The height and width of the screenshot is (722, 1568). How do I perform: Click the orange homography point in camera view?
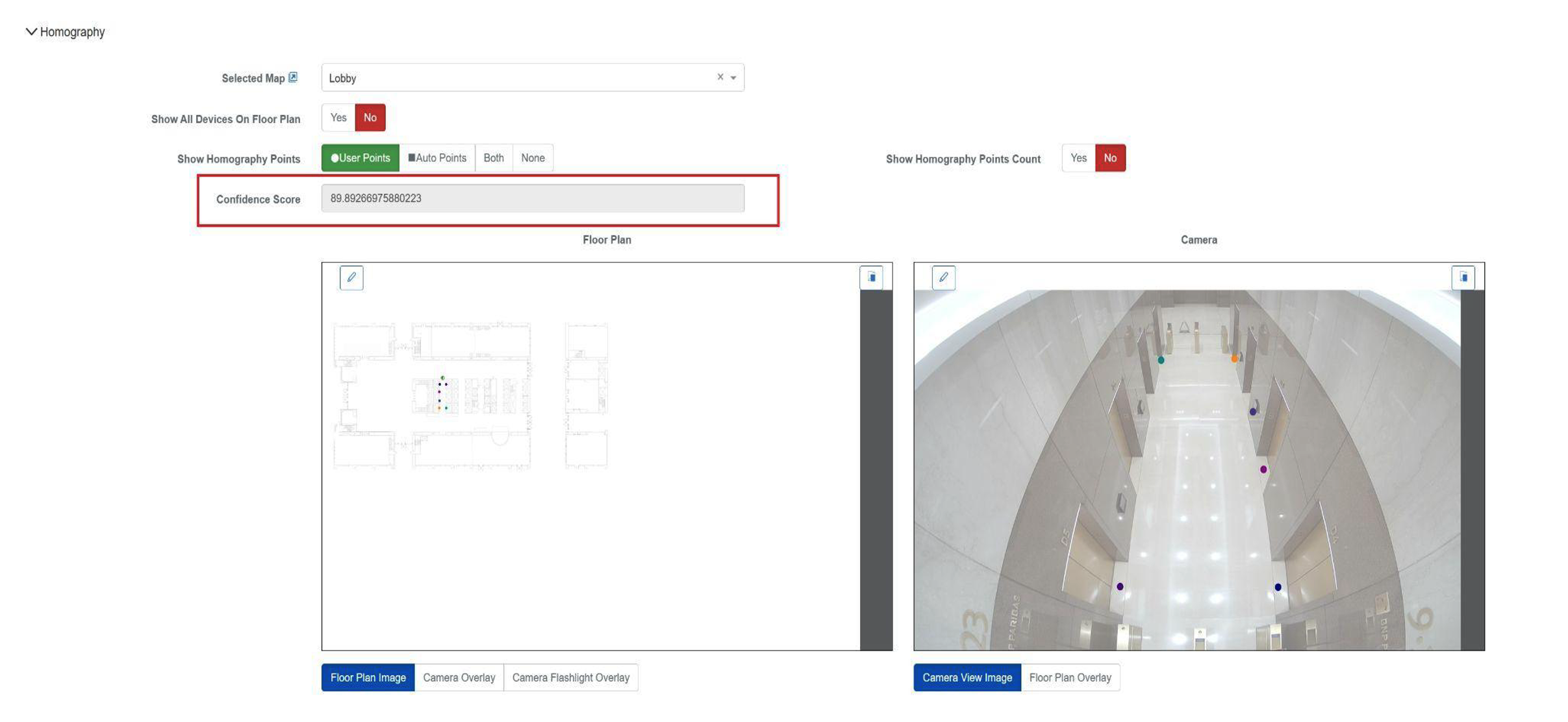click(1234, 358)
